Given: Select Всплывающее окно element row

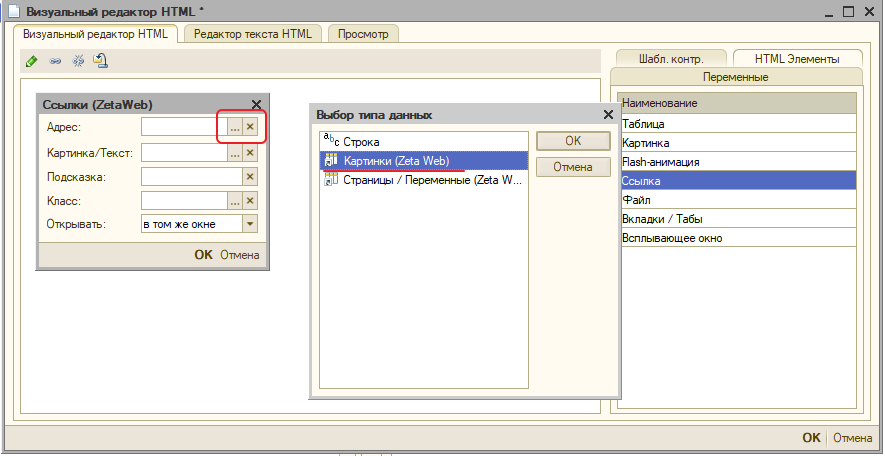Looking at the screenshot, I should click(737, 238).
